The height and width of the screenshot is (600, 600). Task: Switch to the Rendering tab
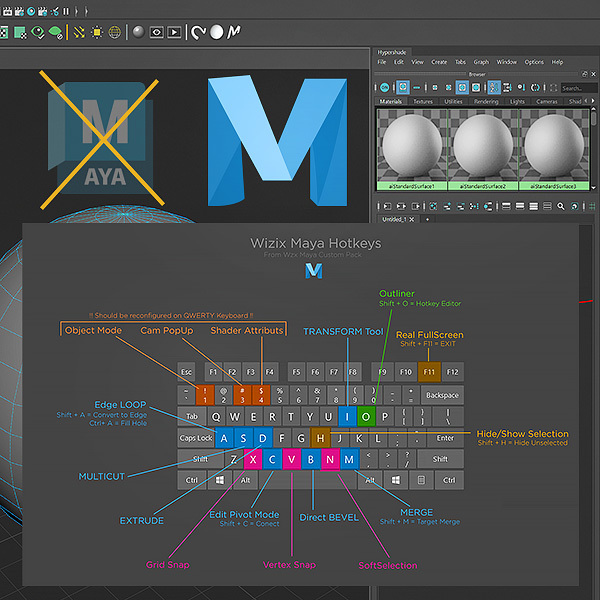tap(486, 101)
